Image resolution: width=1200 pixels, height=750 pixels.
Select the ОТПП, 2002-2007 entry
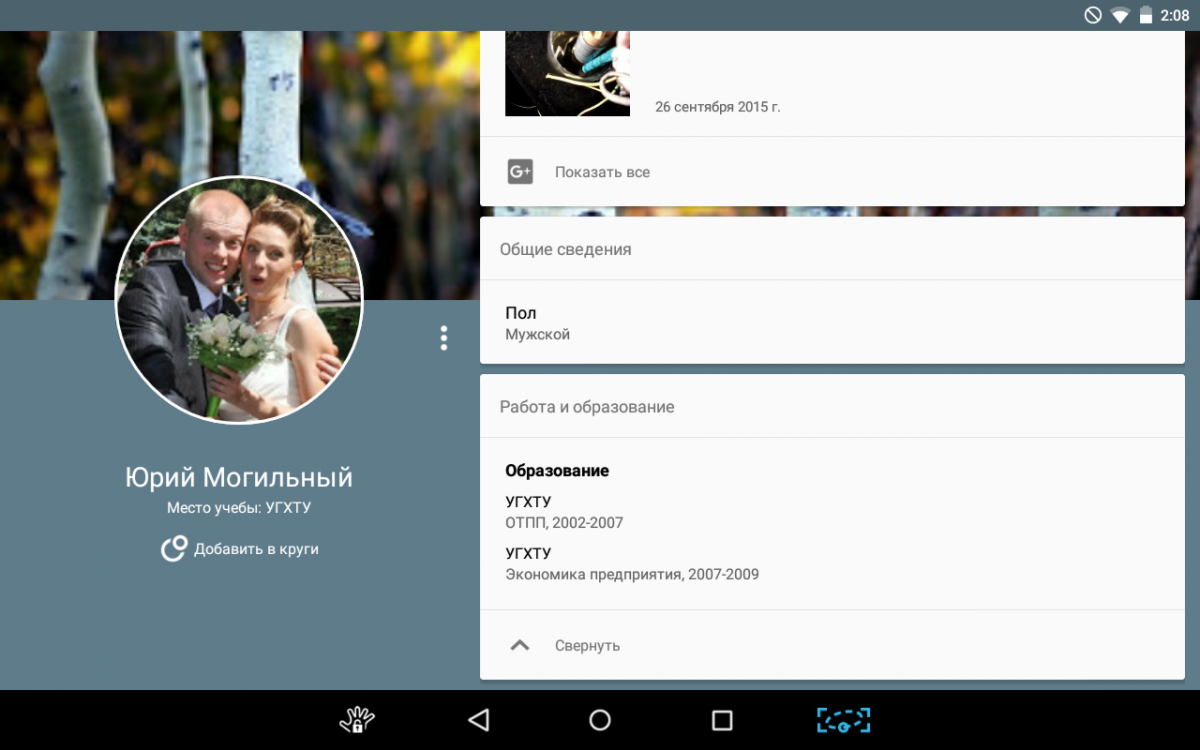coord(564,523)
